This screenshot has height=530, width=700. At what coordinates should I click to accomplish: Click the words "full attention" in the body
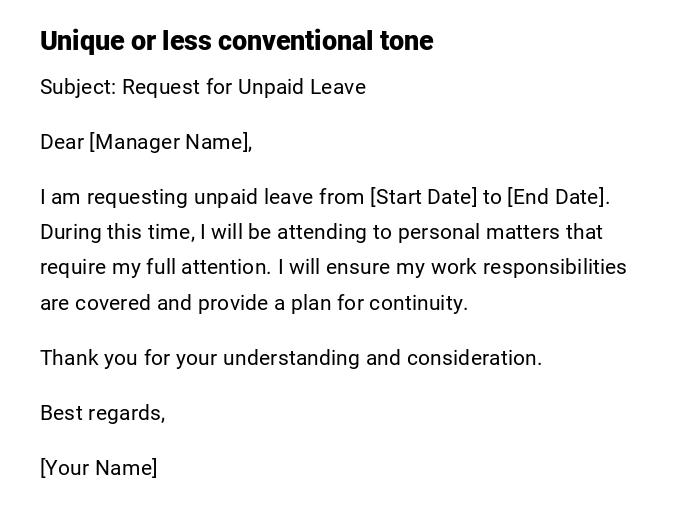(x=220, y=267)
